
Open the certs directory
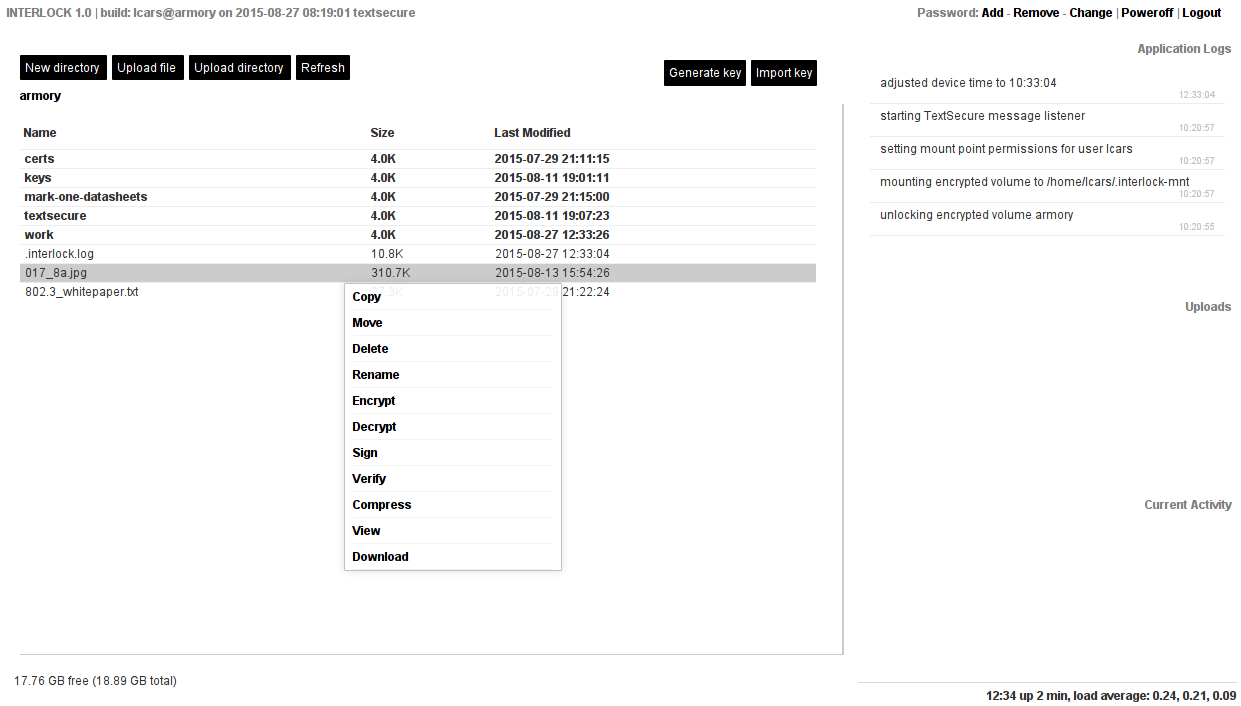click(x=39, y=158)
